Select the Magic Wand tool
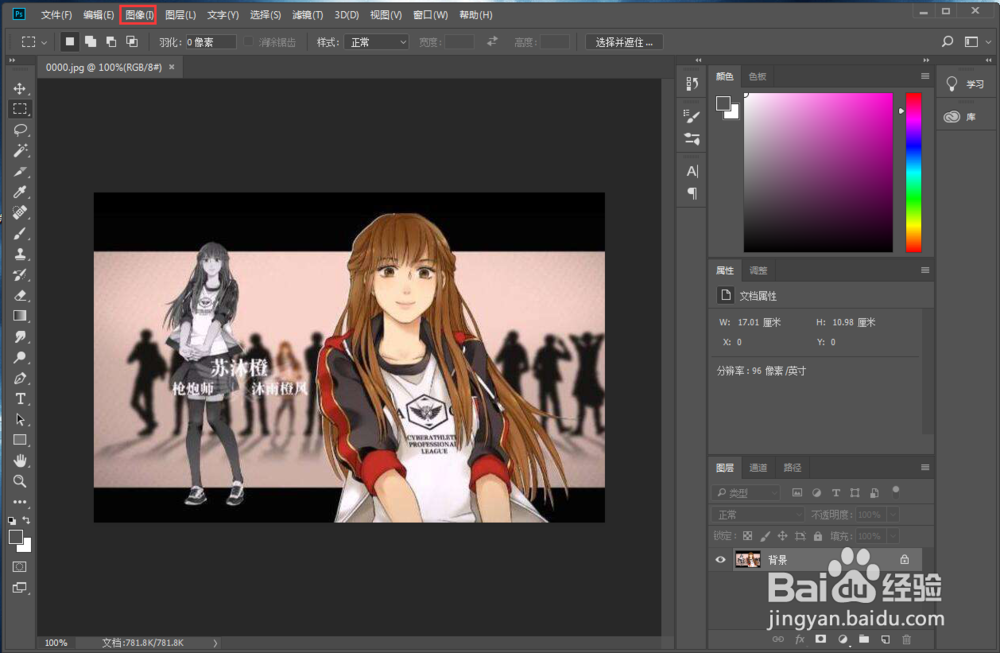 [x=20, y=150]
